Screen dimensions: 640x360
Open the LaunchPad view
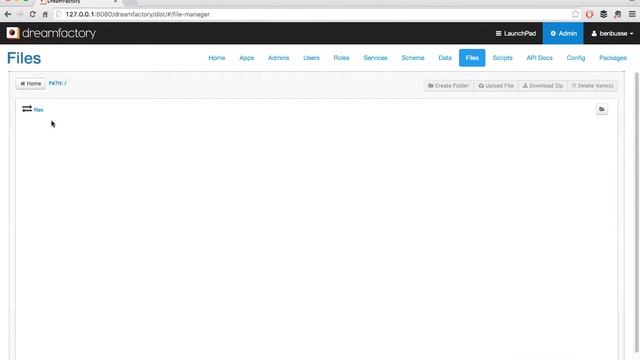[516, 33]
